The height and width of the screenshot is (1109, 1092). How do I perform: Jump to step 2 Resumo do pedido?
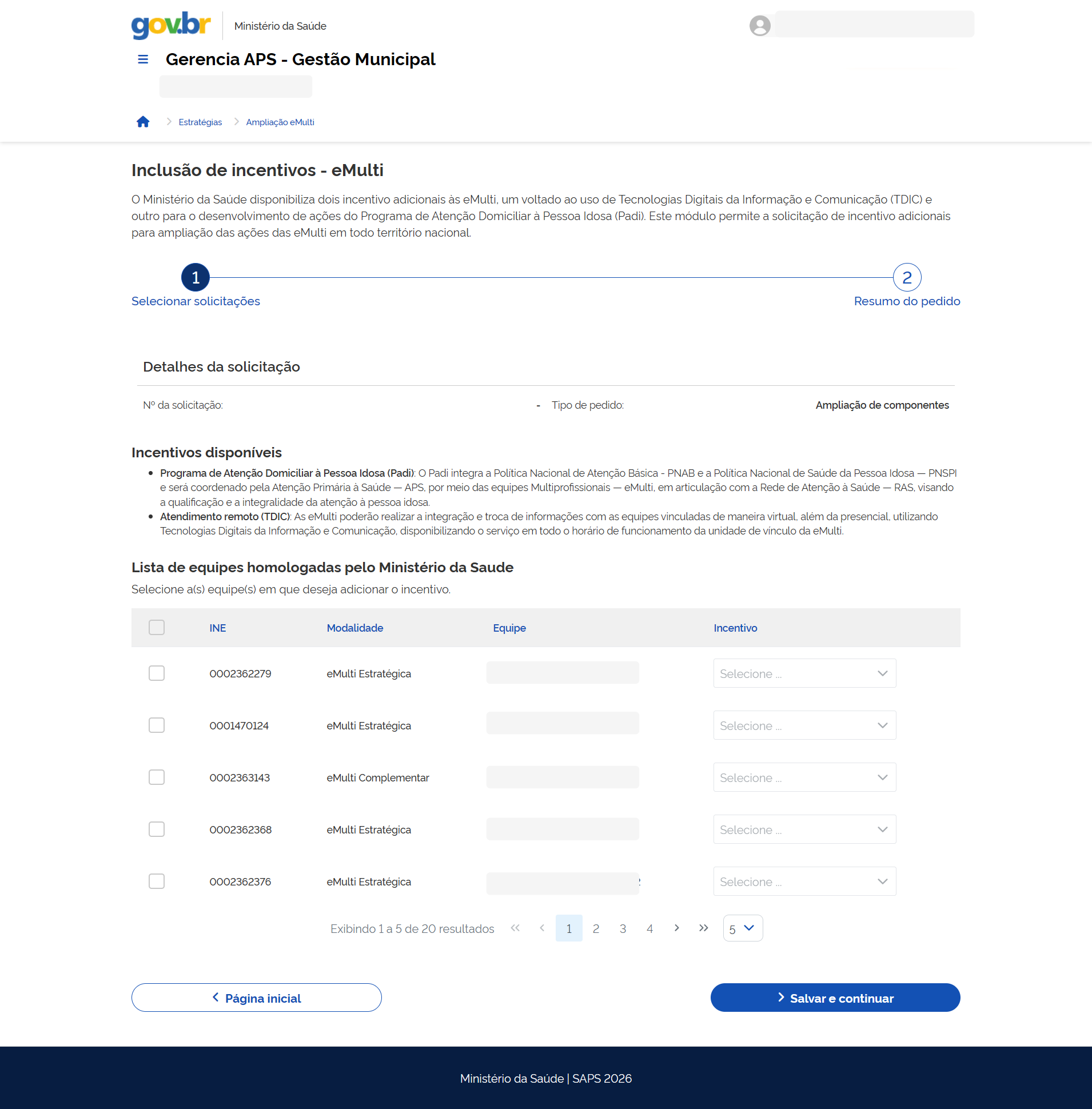[906, 278]
